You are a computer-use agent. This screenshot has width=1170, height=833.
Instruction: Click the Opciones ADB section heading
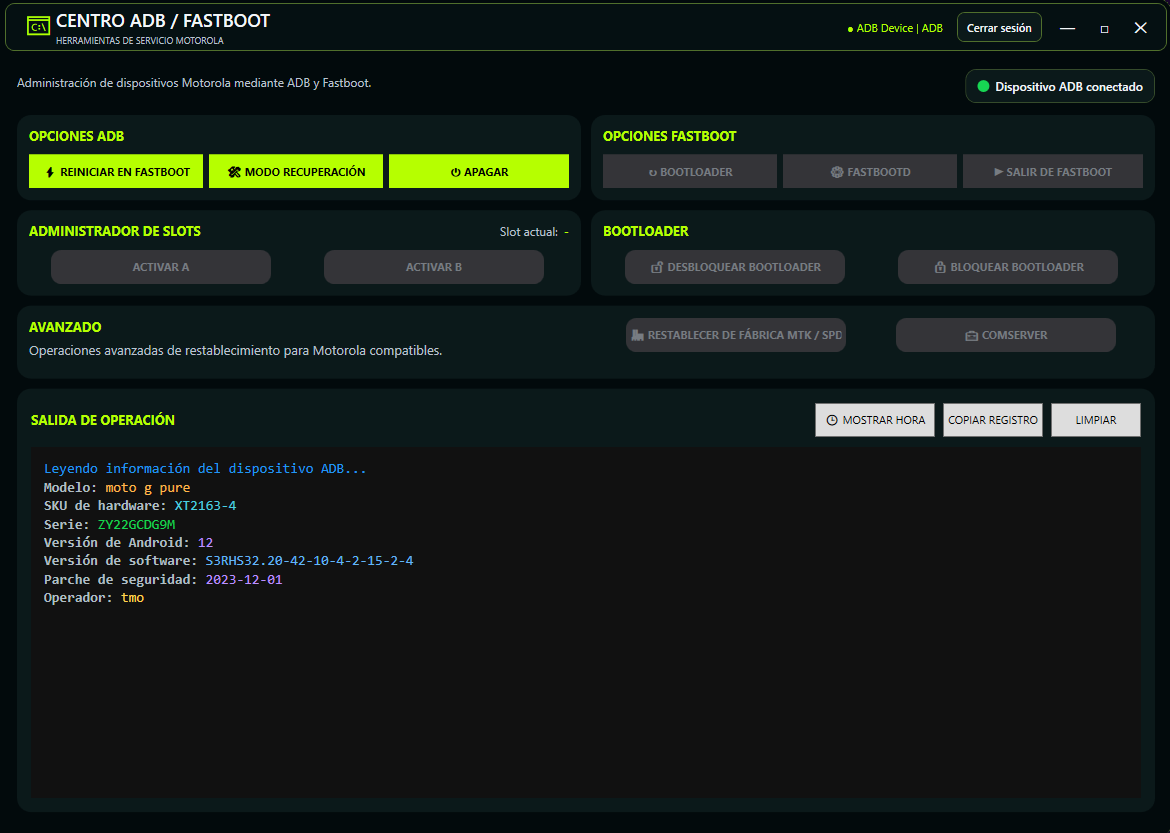[x=77, y=137]
